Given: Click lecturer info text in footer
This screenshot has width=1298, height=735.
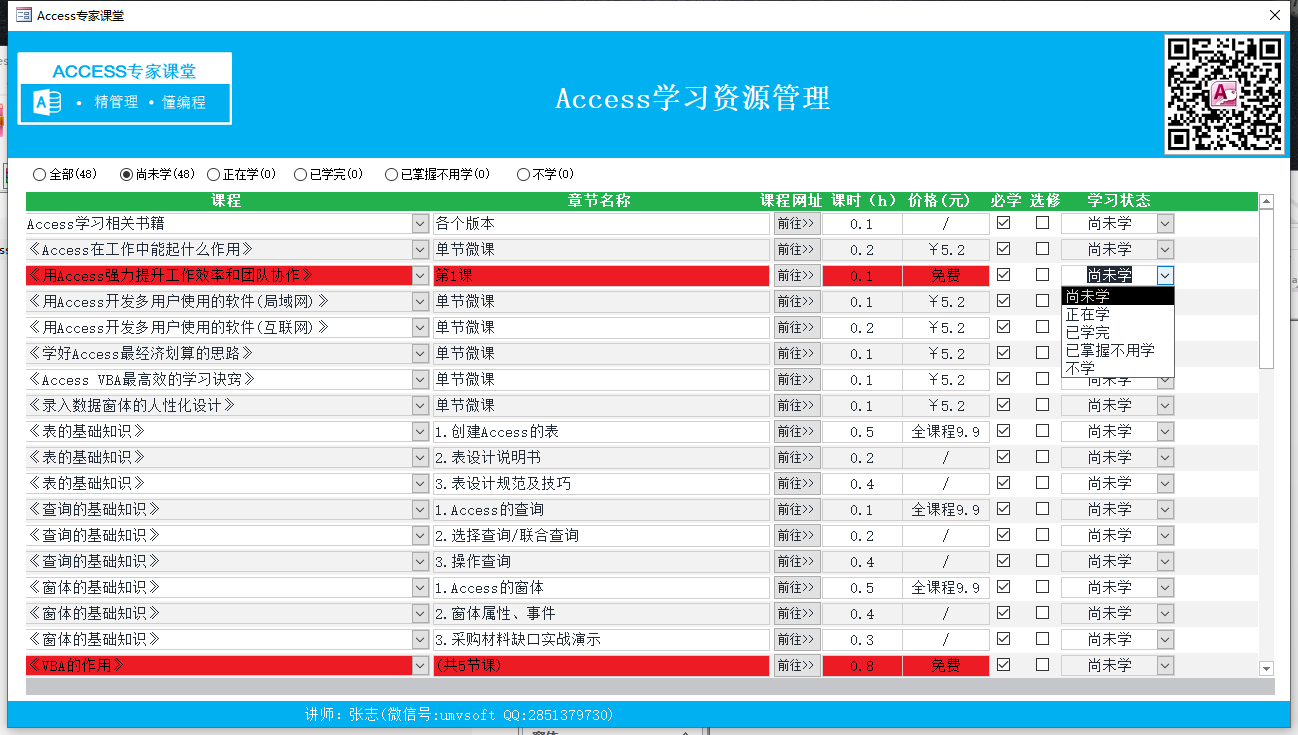Looking at the screenshot, I should [459, 715].
